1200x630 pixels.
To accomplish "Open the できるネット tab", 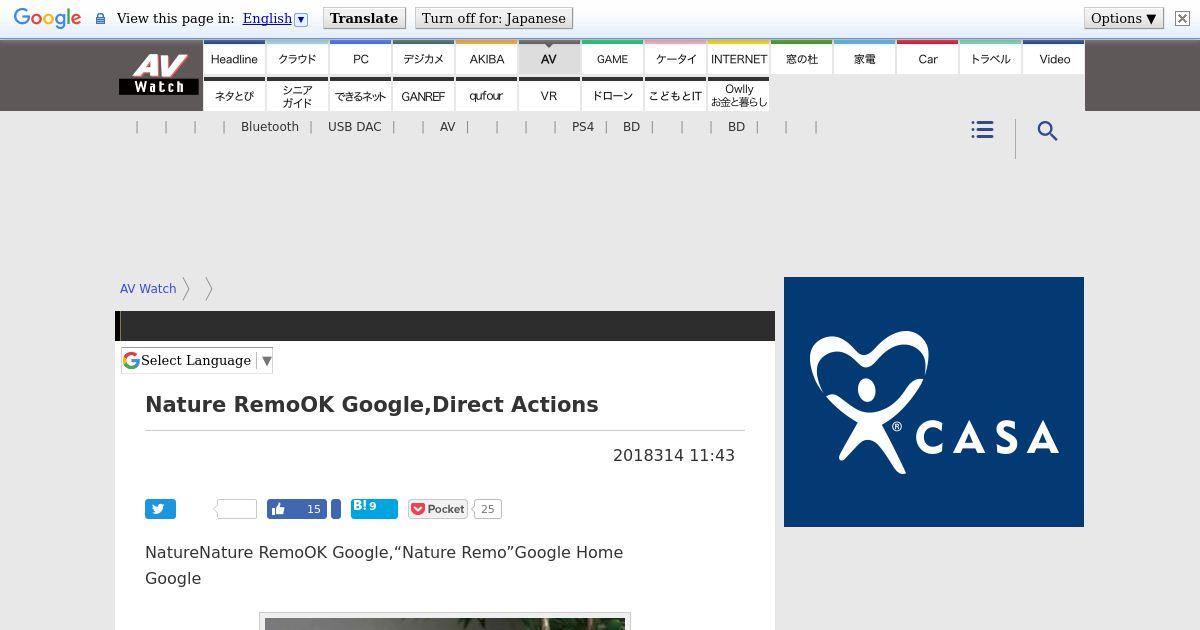I will tap(361, 95).
